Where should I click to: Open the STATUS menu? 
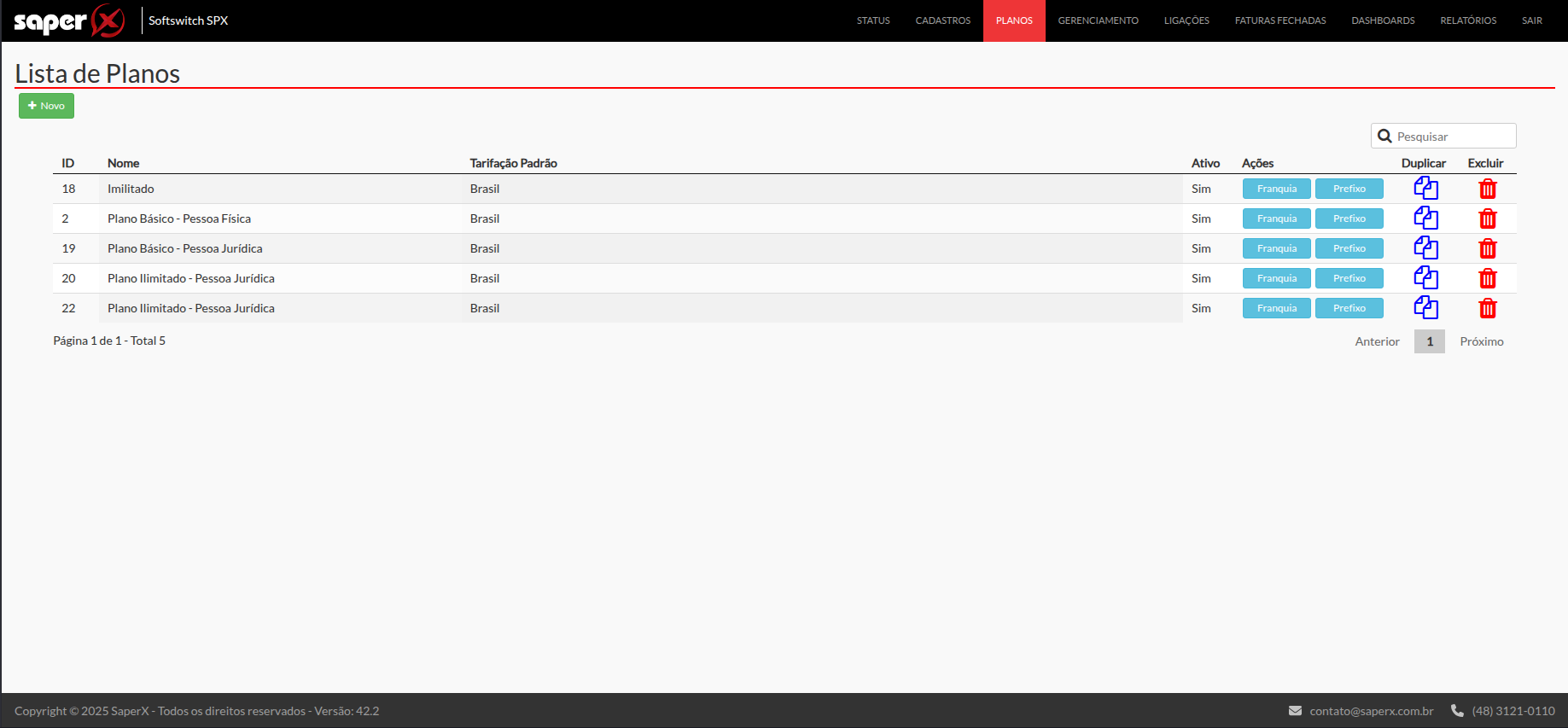(873, 20)
